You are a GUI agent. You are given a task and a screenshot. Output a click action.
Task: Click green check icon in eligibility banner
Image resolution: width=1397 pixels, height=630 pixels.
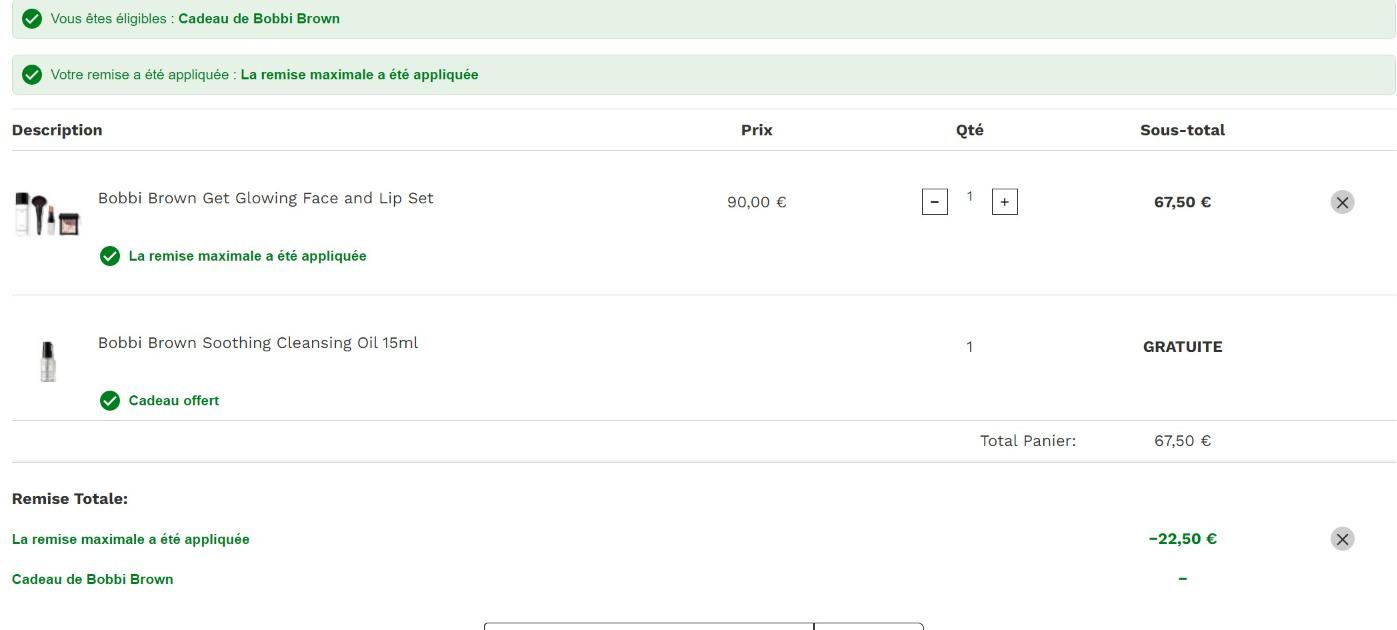(32, 19)
